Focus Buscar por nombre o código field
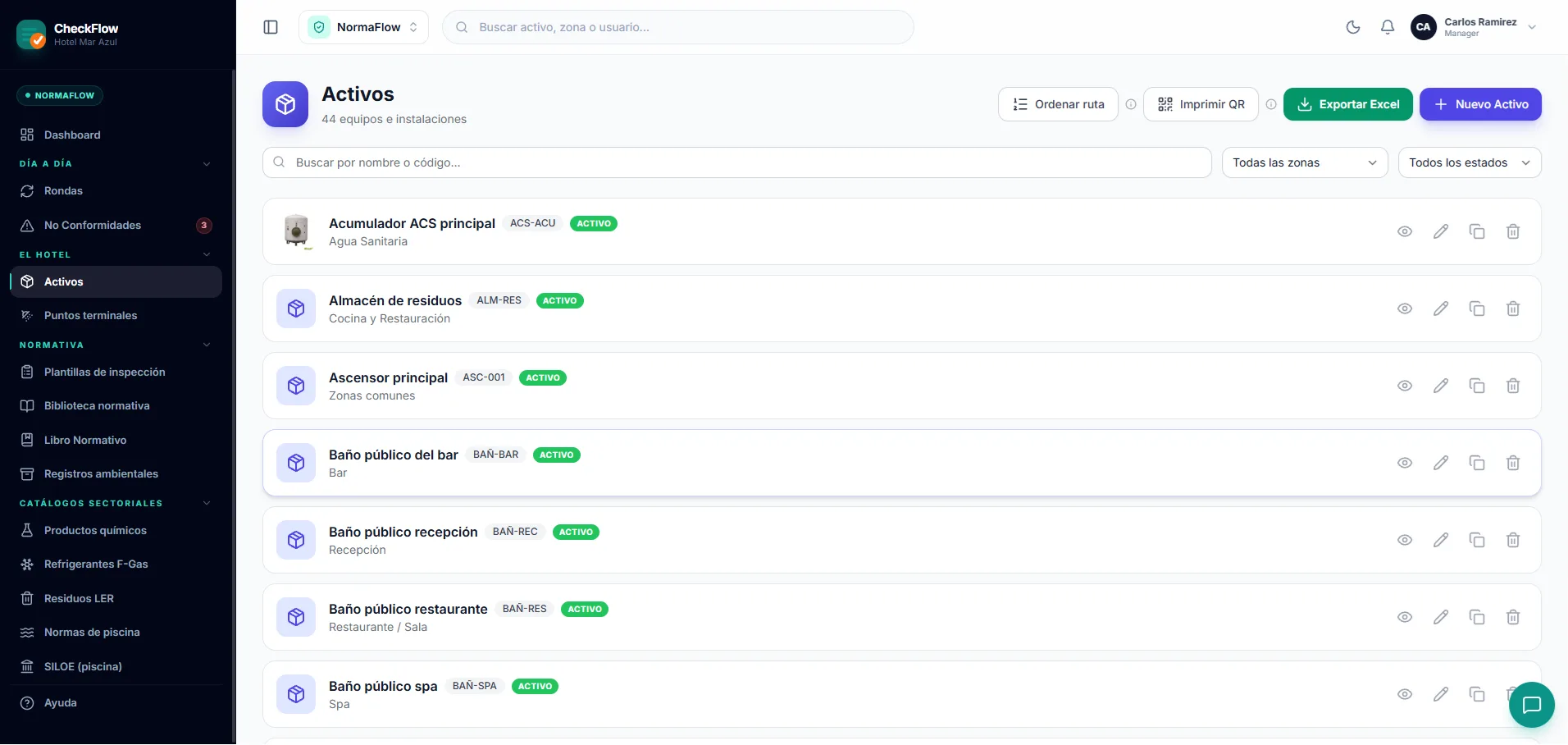 736,162
